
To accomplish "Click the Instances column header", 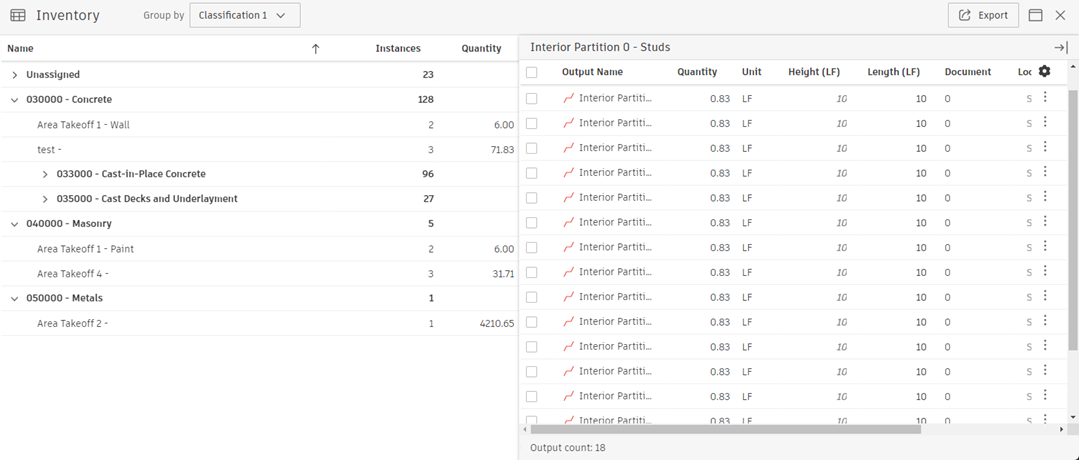I will (x=398, y=49).
